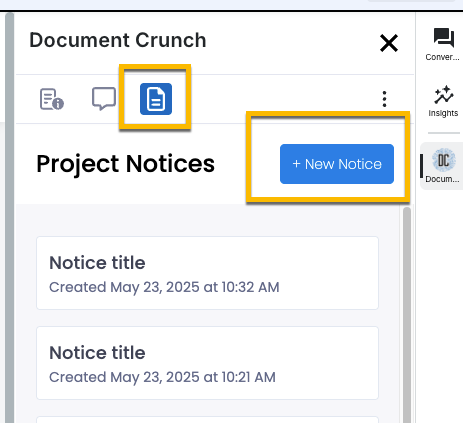Click text 'Created May 23, 2025 at 10:21 AM'

(162, 377)
